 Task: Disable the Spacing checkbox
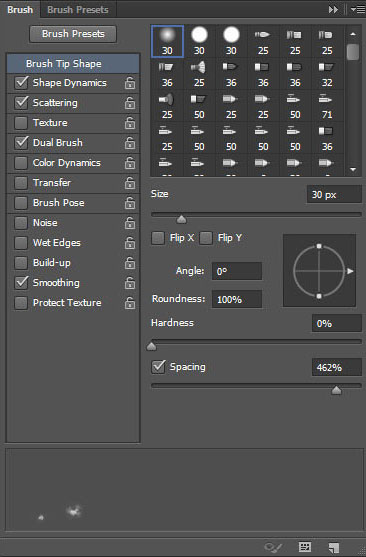tap(158, 367)
